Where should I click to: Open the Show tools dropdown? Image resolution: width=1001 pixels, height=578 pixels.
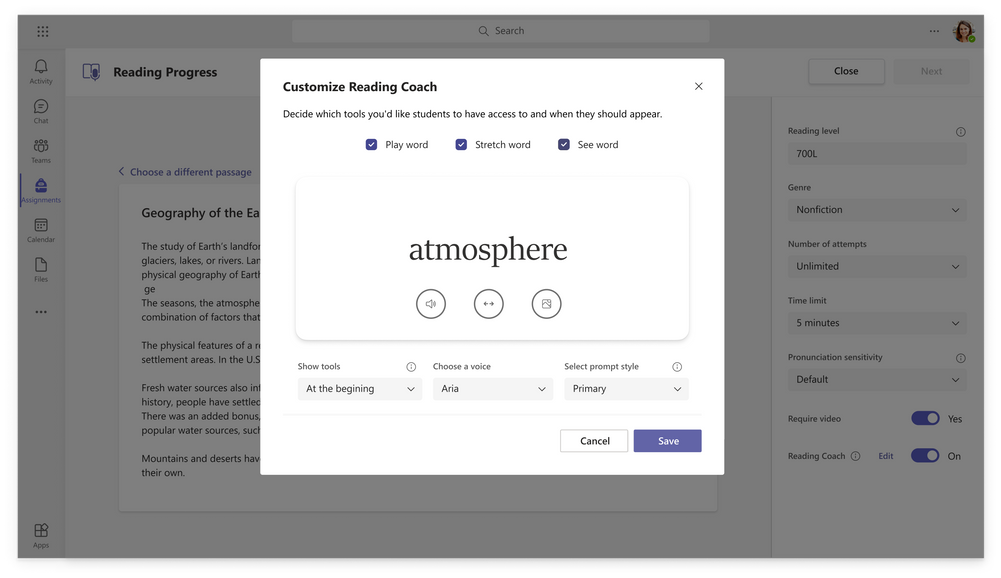coord(359,389)
